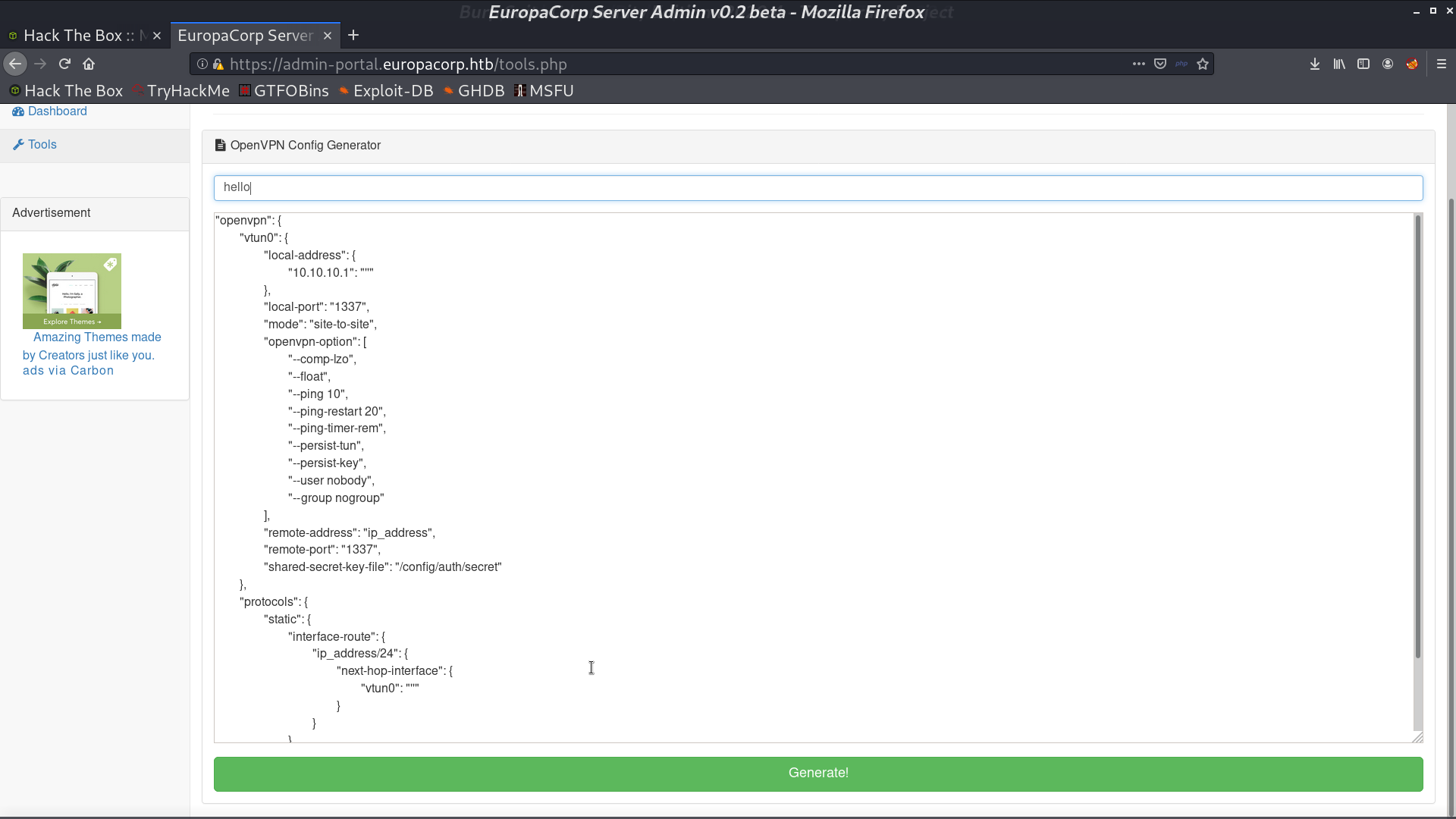Image resolution: width=1456 pixels, height=819 pixels.
Task: Open the Hack The Box bookmark
Action: point(66,91)
